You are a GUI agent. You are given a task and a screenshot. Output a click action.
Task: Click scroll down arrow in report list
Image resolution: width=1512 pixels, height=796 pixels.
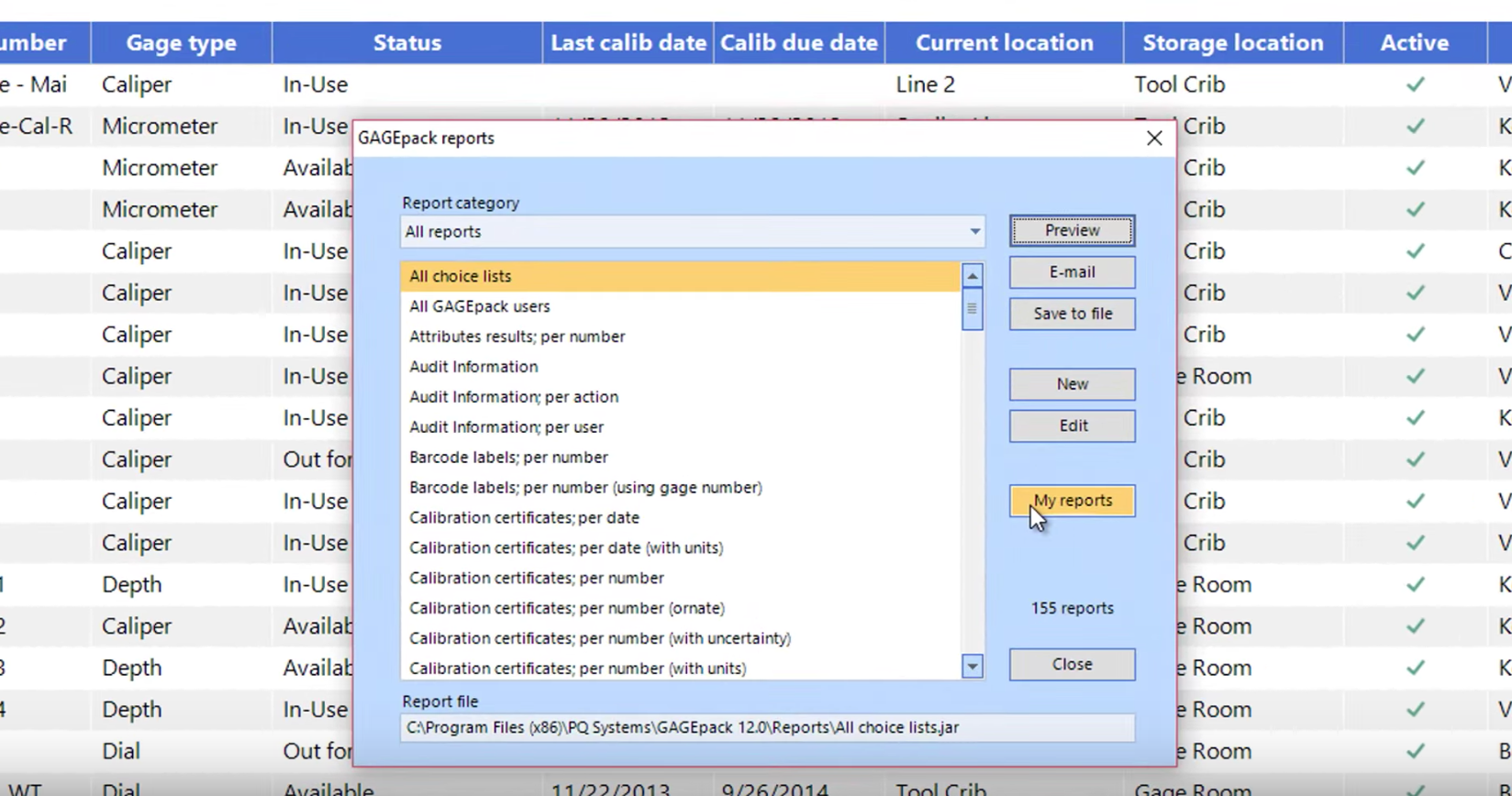click(972, 667)
